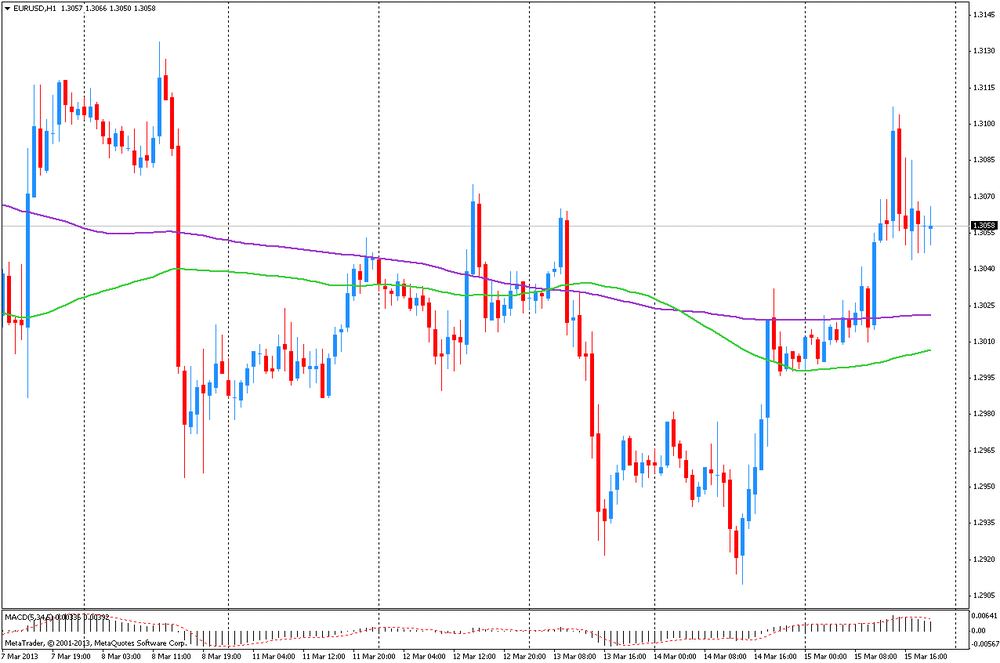Click the 7 Mar 2013 date label
The width and height of the screenshot is (1000, 663).
(20, 656)
